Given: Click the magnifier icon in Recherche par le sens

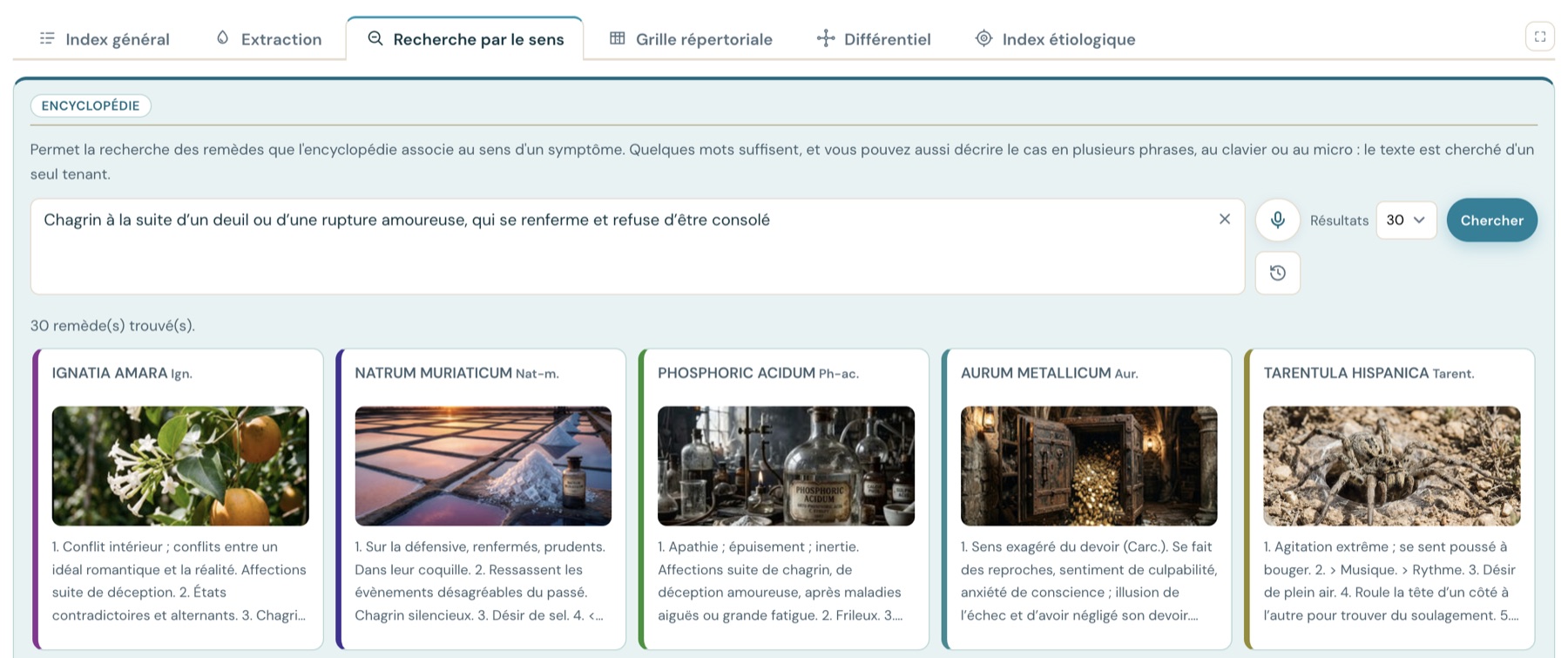Looking at the screenshot, I should (375, 38).
